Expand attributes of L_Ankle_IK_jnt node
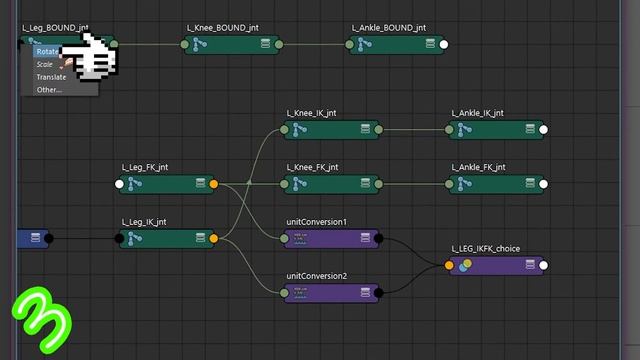Image resolution: width=640 pixels, height=360 pixels. (x=530, y=129)
